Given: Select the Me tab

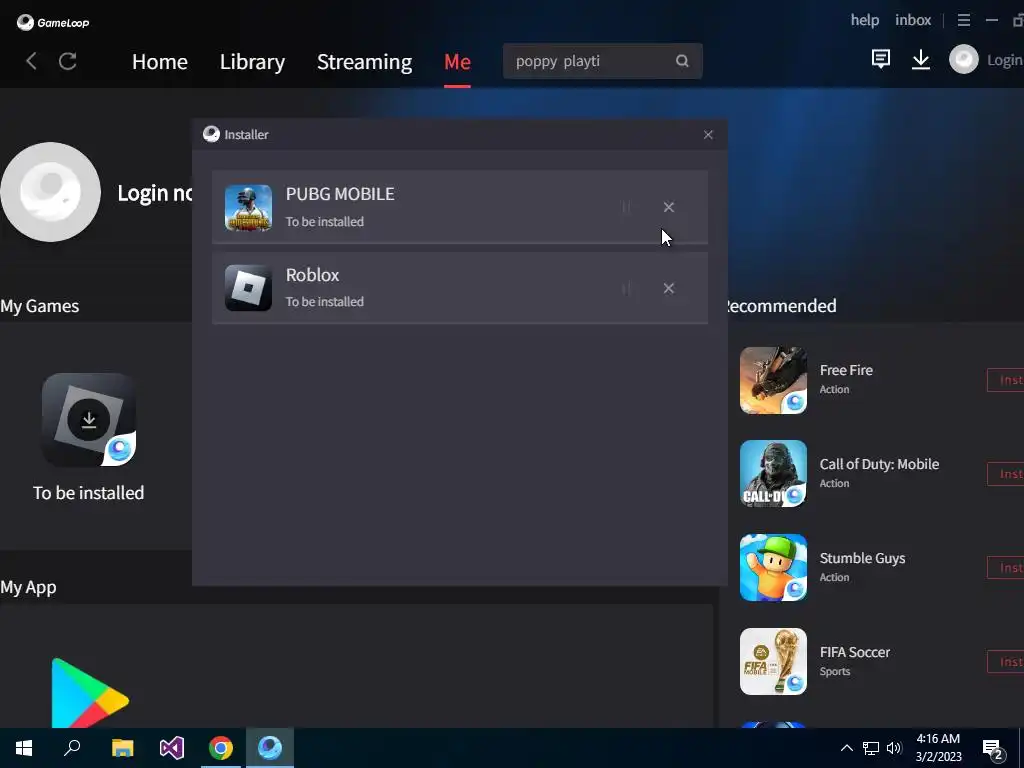Looking at the screenshot, I should pos(457,61).
